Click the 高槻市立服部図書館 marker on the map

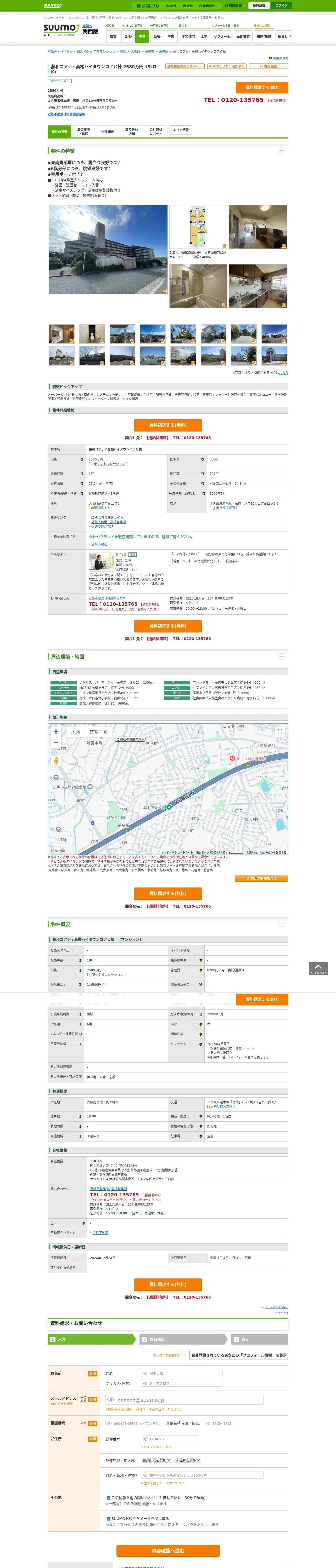tap(90, 786)
